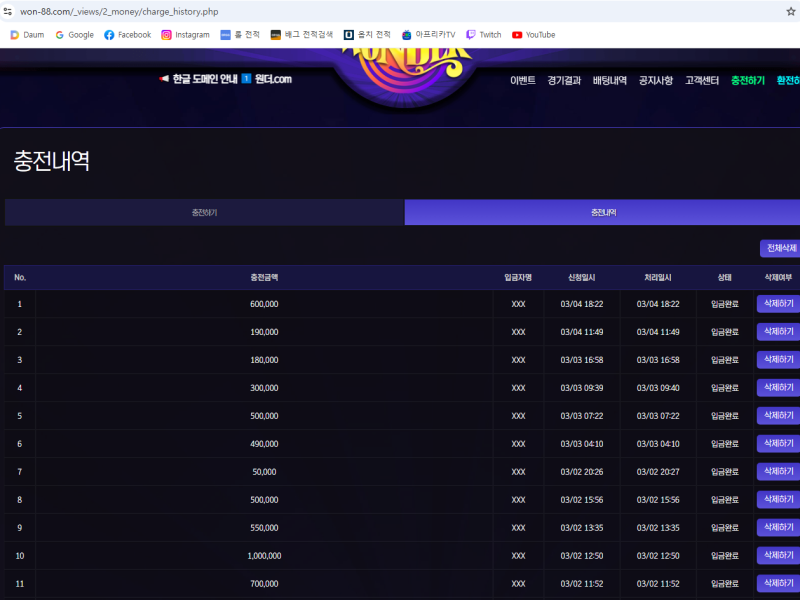This screenshot has height=600, width=800.
Task: Open the YouTube bookmark
Action: coord(533,35)
